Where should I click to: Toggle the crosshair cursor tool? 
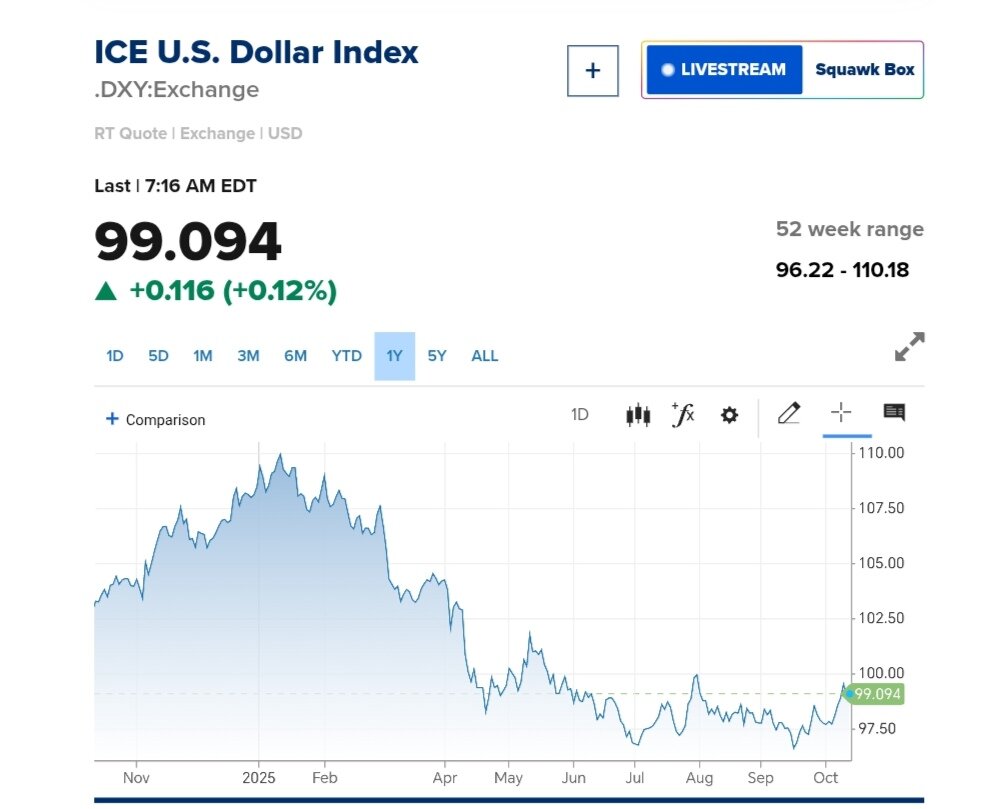click(x=841, y=413)
